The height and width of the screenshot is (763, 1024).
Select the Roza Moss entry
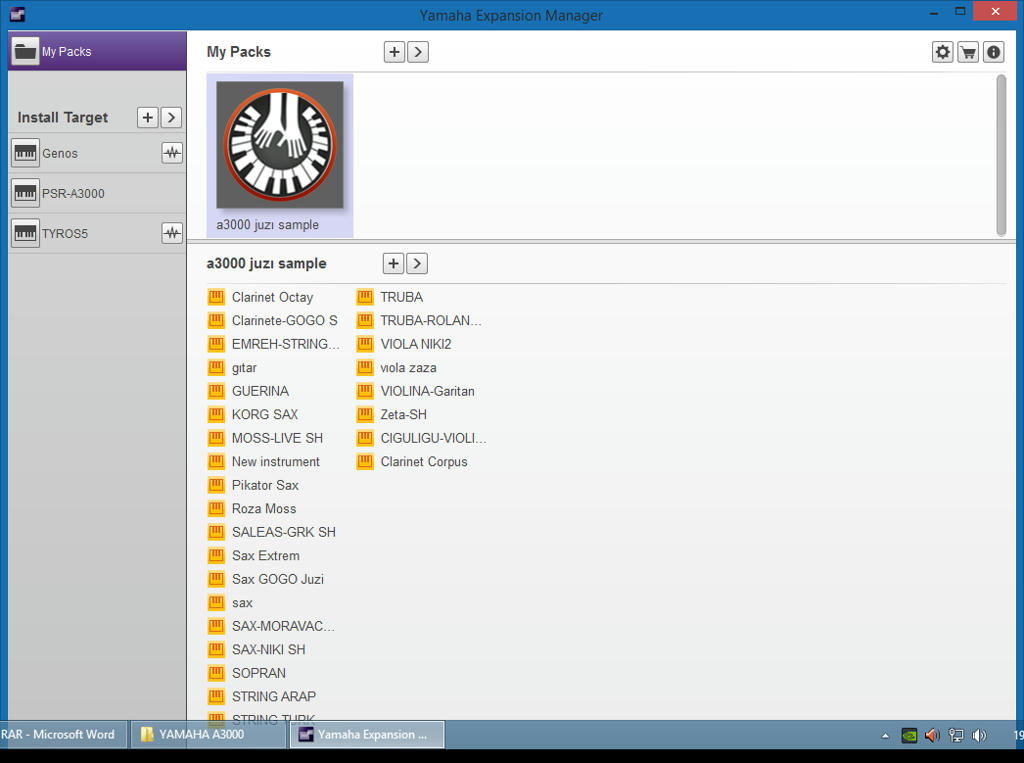tap(252, 509)
